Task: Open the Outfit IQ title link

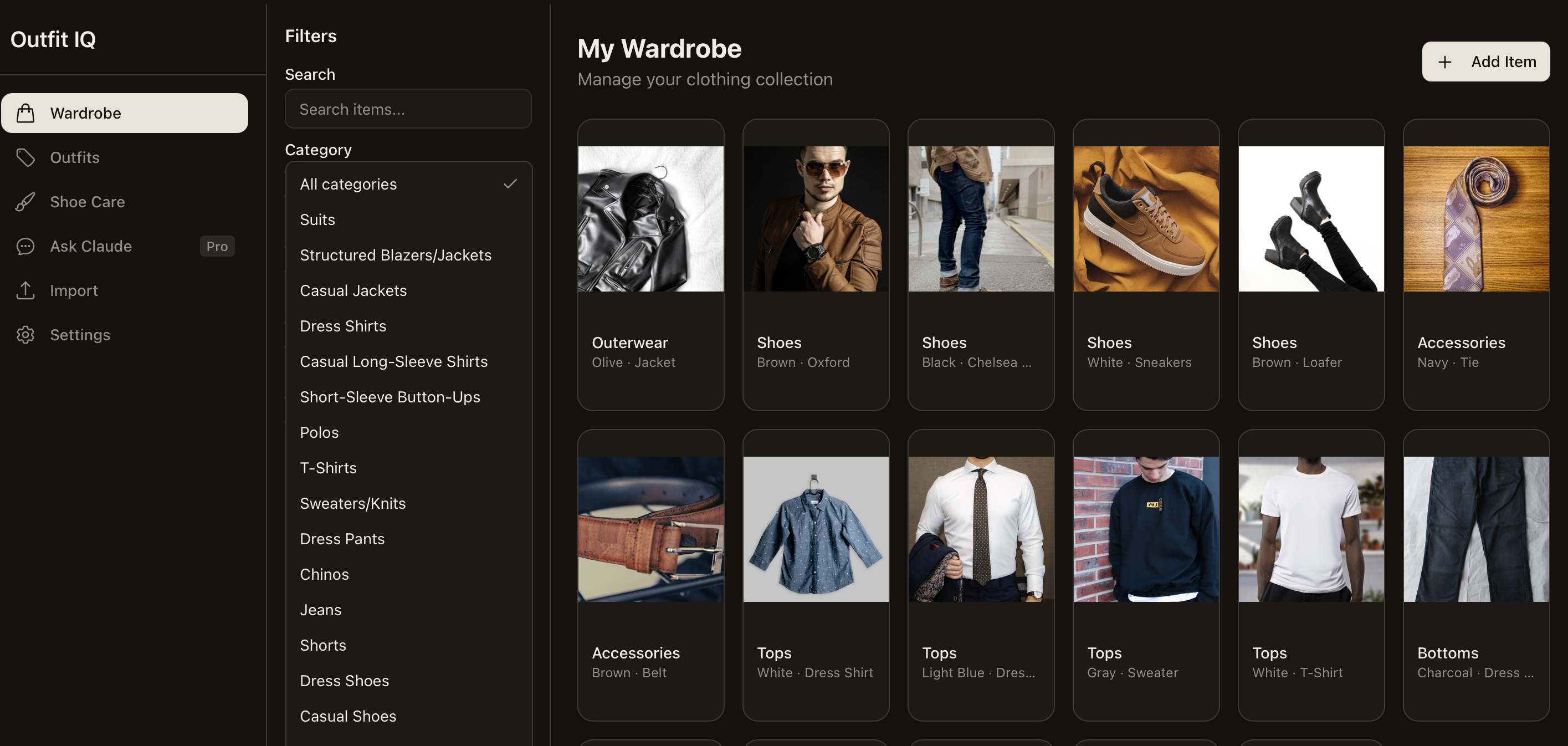Action: coord(53,39)
